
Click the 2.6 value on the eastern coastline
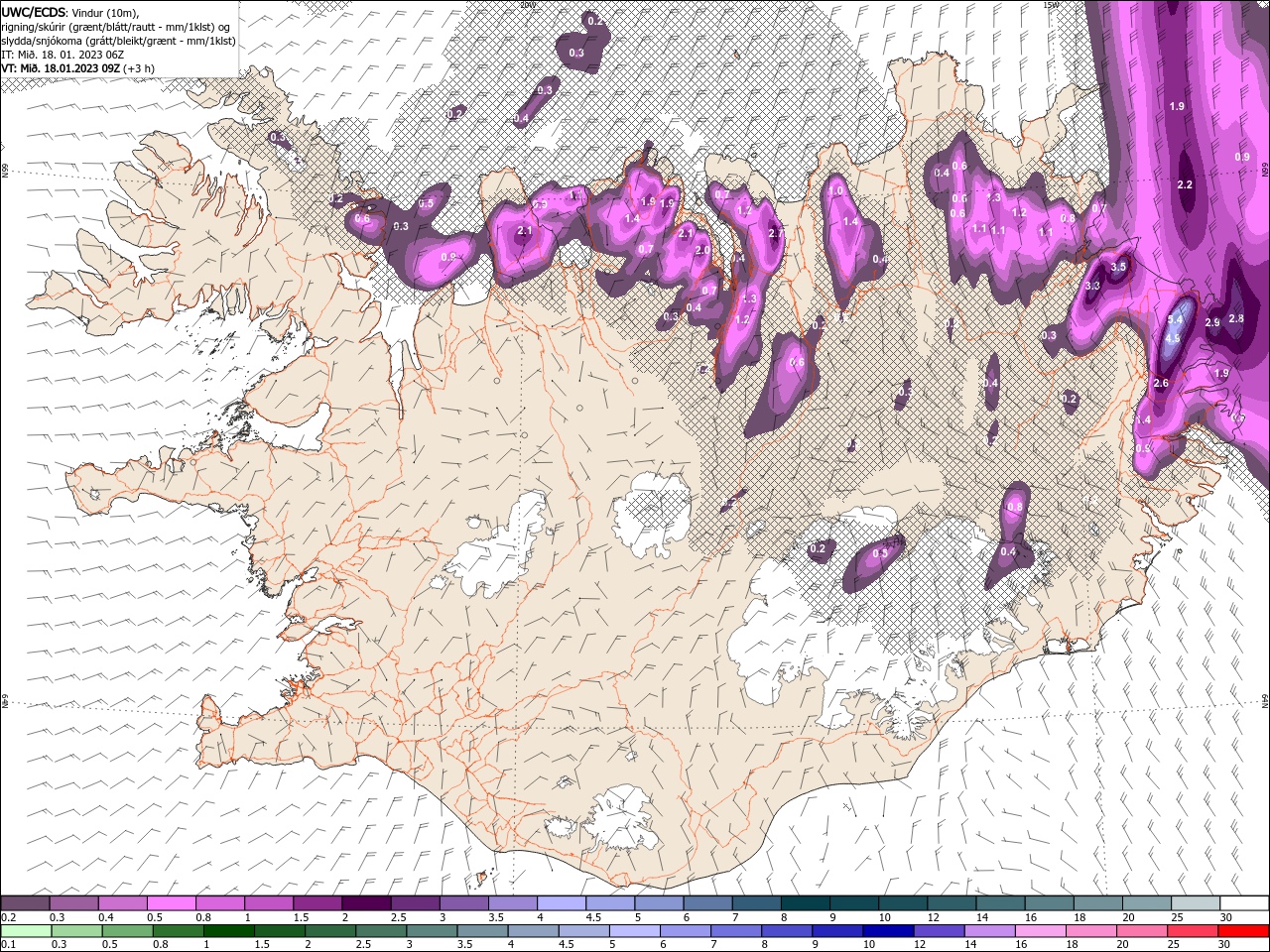(1162, 383)
